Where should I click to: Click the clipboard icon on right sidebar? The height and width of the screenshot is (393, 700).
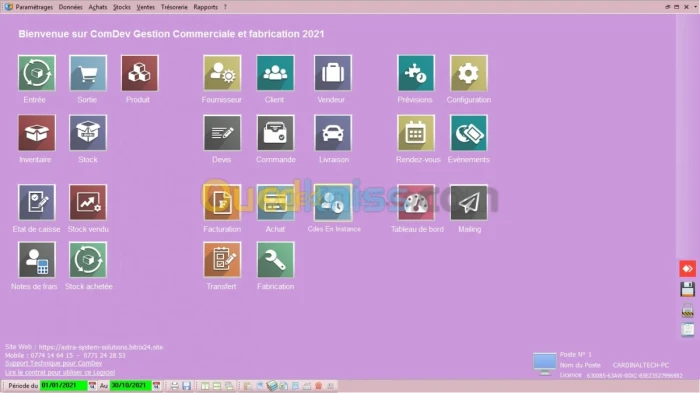tap(688, 330)
